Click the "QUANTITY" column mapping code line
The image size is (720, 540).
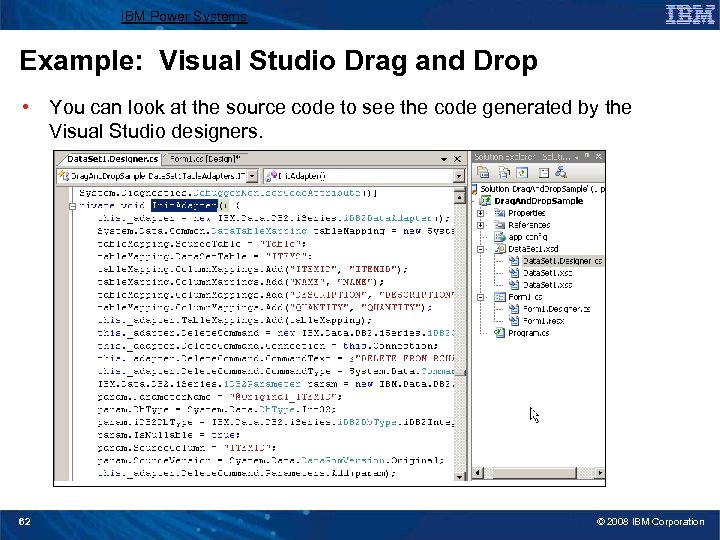tap(265, 308)
